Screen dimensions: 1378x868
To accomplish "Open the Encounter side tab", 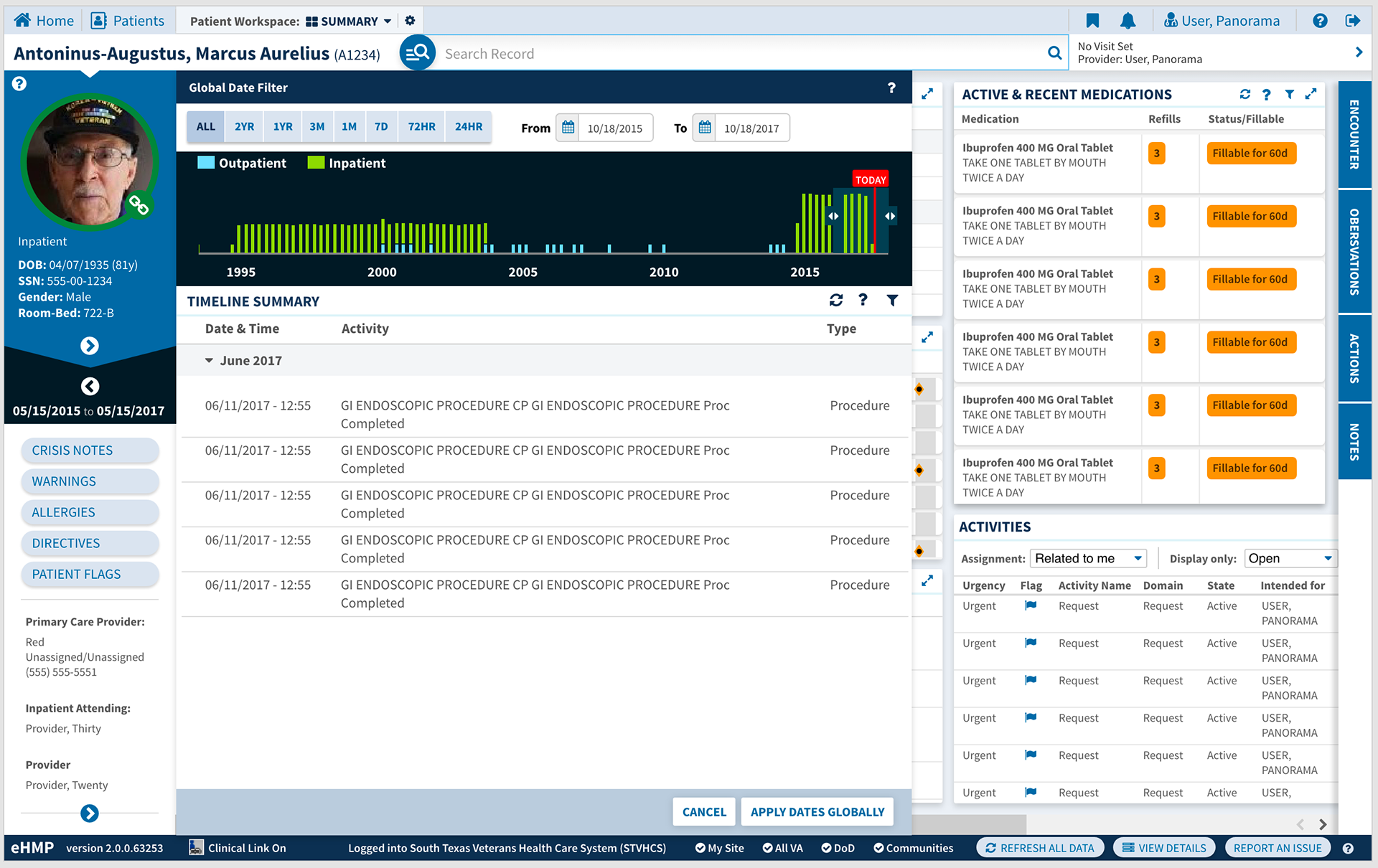I will click(1354, 135).
